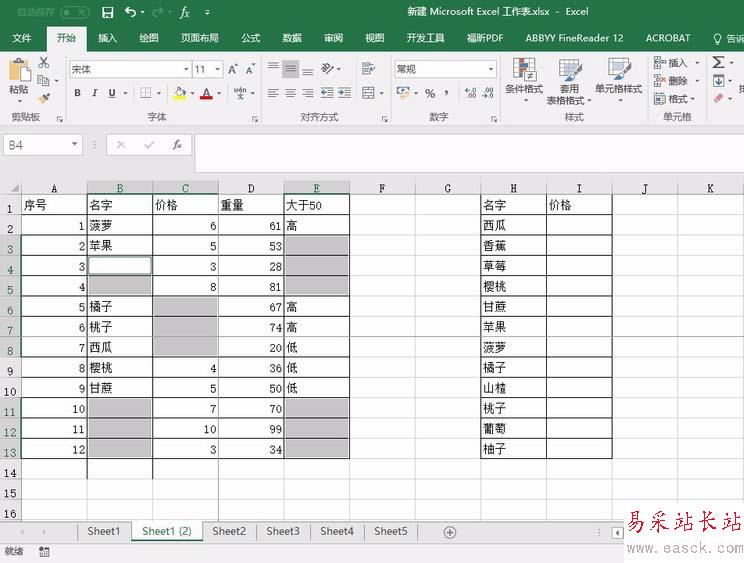Expand the paste options arrow under 粘贴
Screen dimensions: 744x563
19,101
